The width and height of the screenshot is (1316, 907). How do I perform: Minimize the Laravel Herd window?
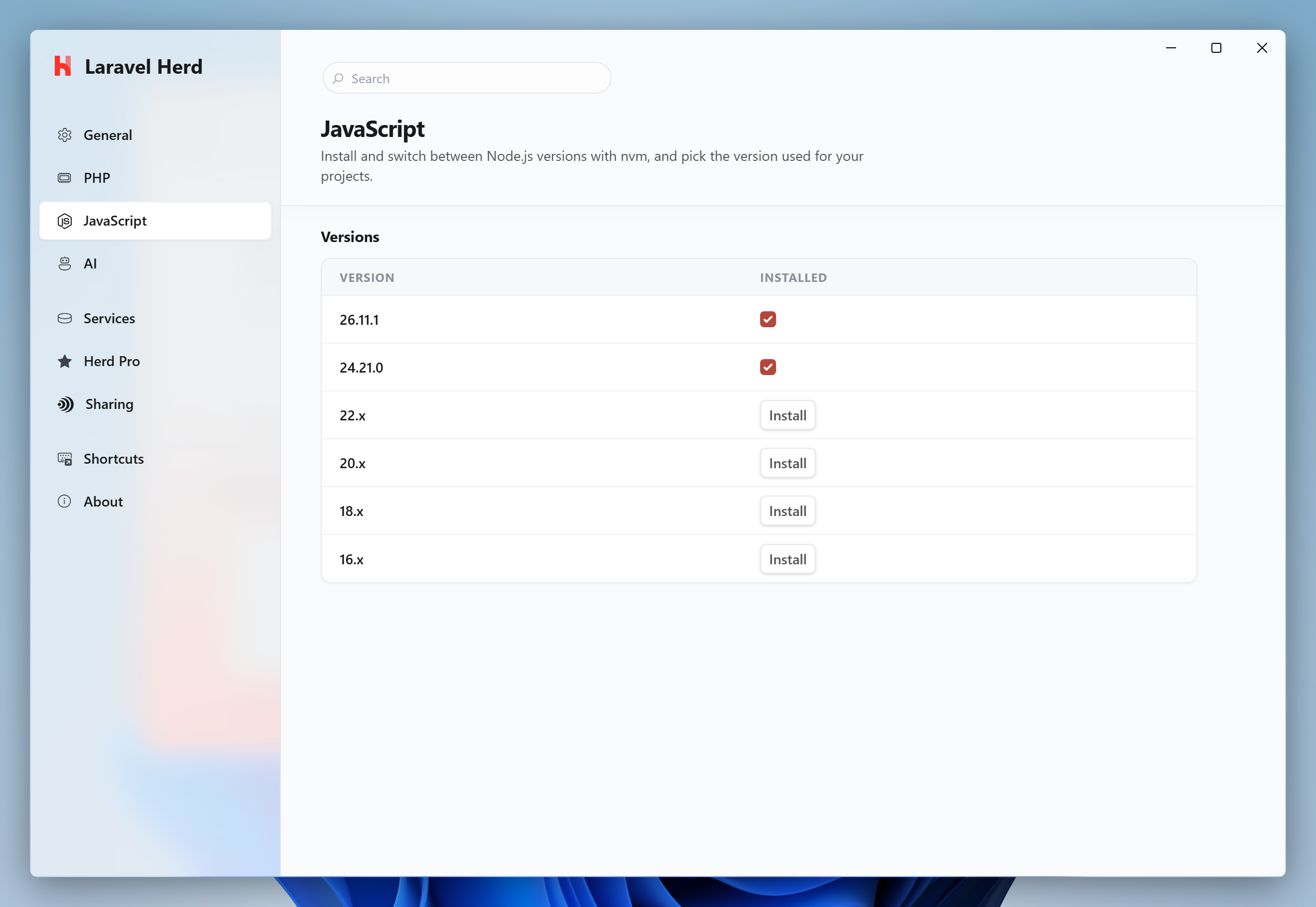pyautogui.click(x=1171, y=48)
